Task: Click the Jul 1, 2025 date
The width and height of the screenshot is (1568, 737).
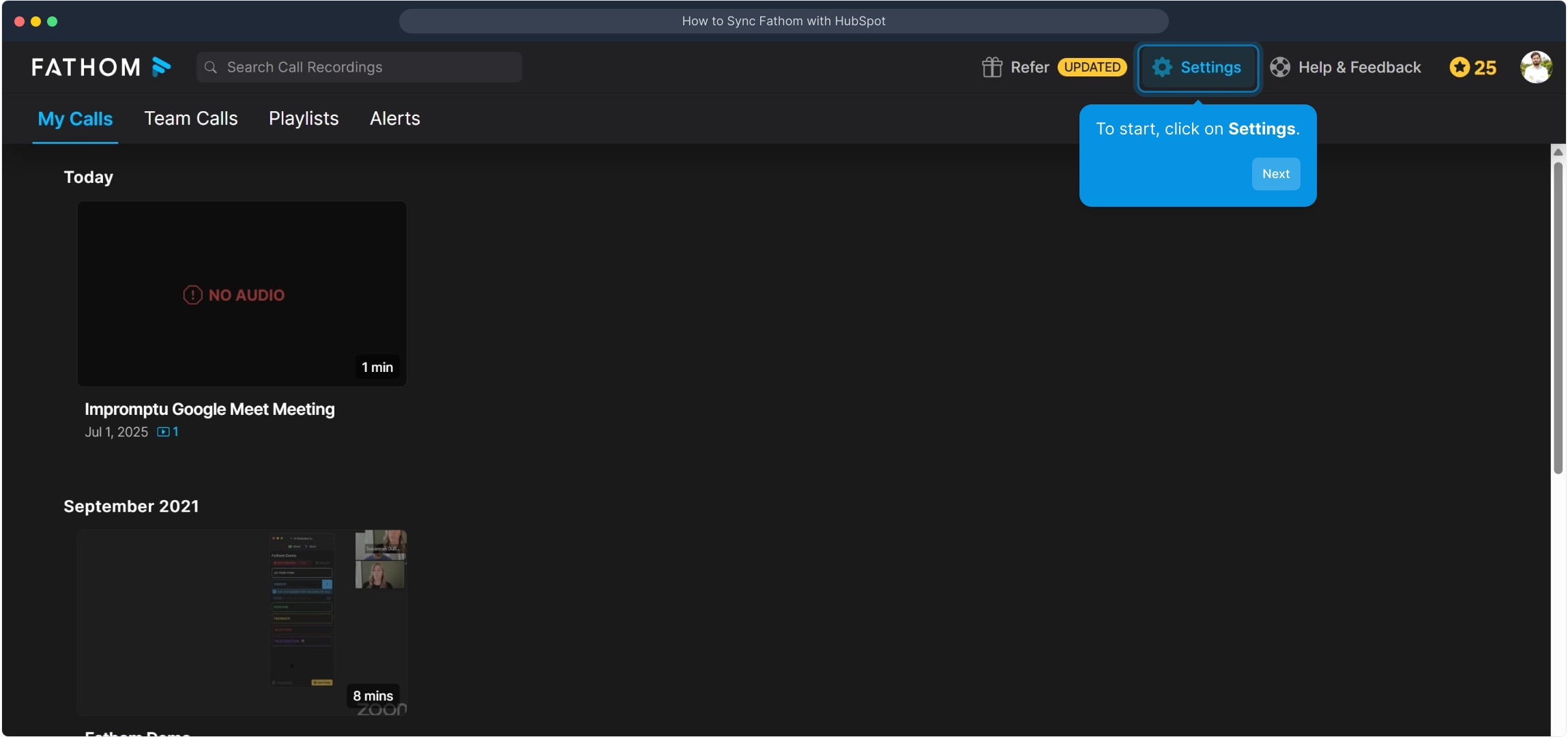Action: point(116,432)
